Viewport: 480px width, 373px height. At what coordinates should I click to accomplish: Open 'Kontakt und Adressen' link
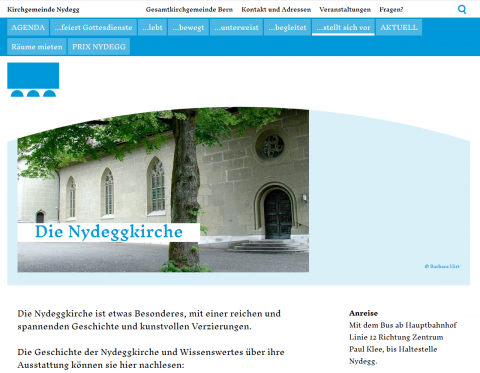pos(276,9)
